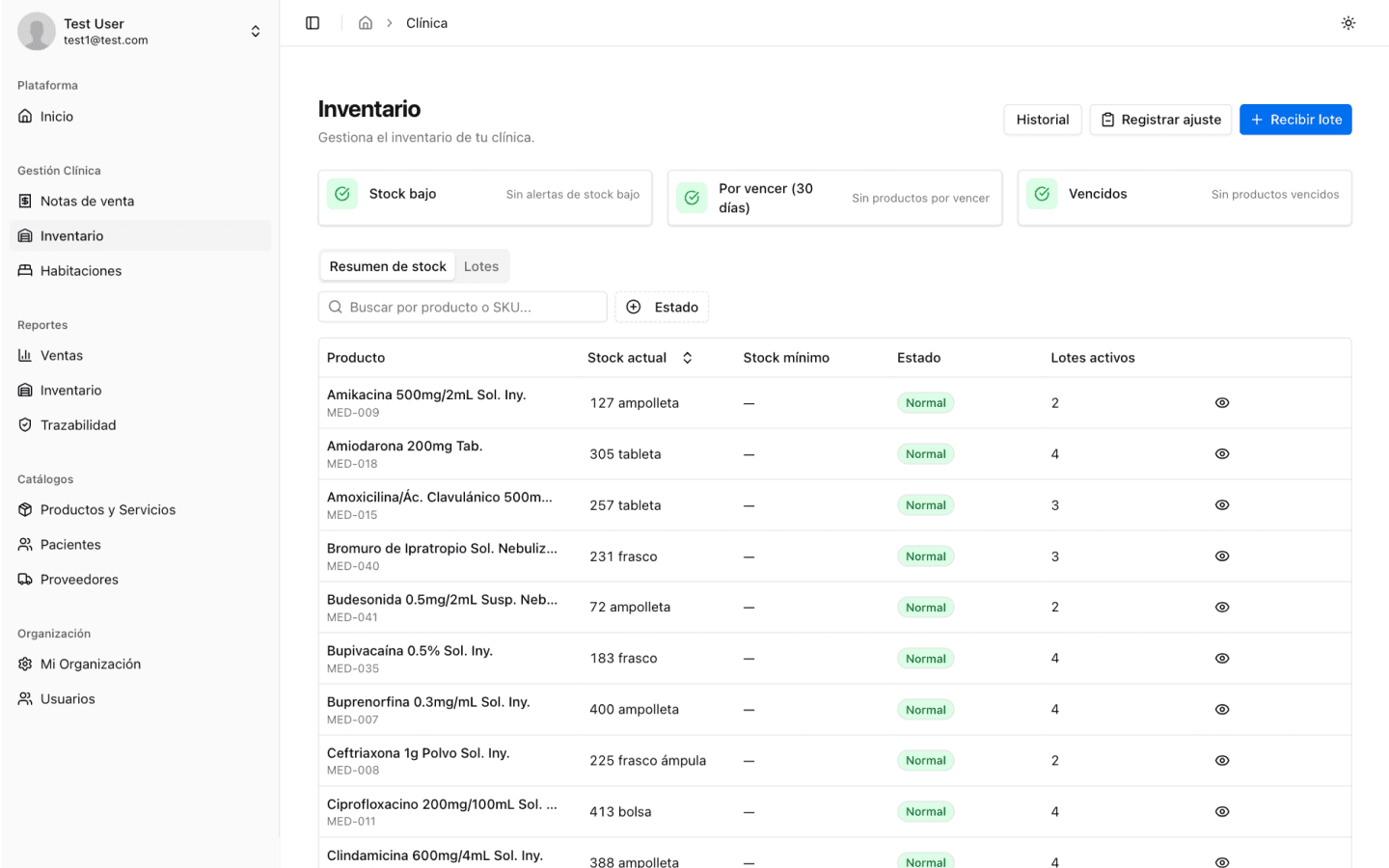Image resolution: width=1389 pixels, height=868 pixels.
Task: Open Productos y Servicios catalog
Action: tap(107, 510)
